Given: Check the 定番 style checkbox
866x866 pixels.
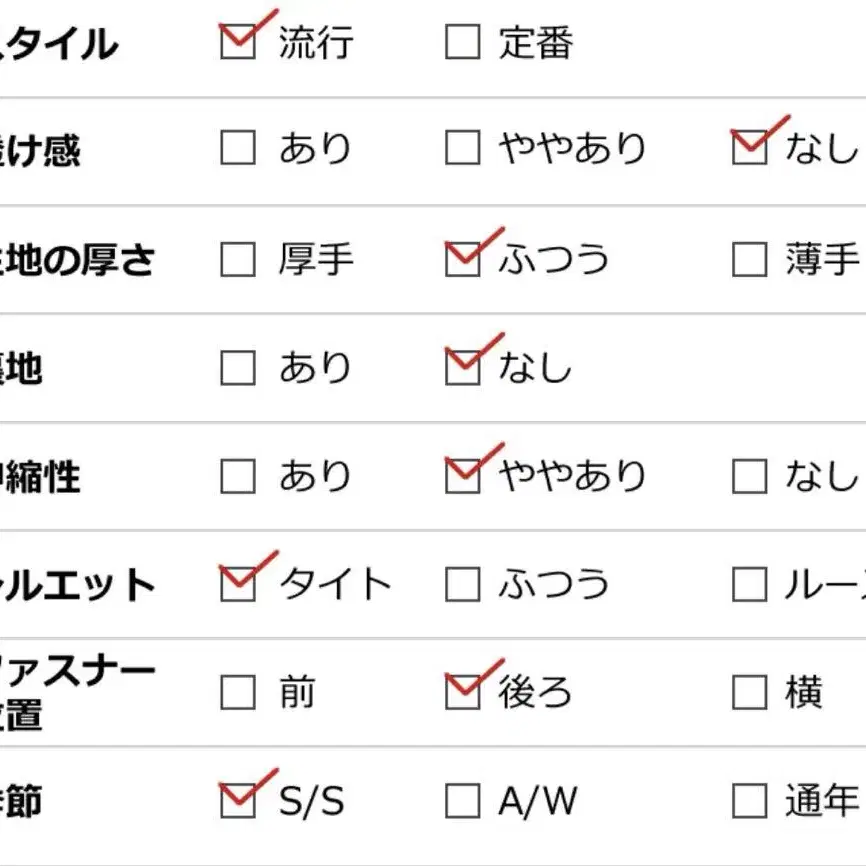Looking at the screenshot, I should point(462,41).
